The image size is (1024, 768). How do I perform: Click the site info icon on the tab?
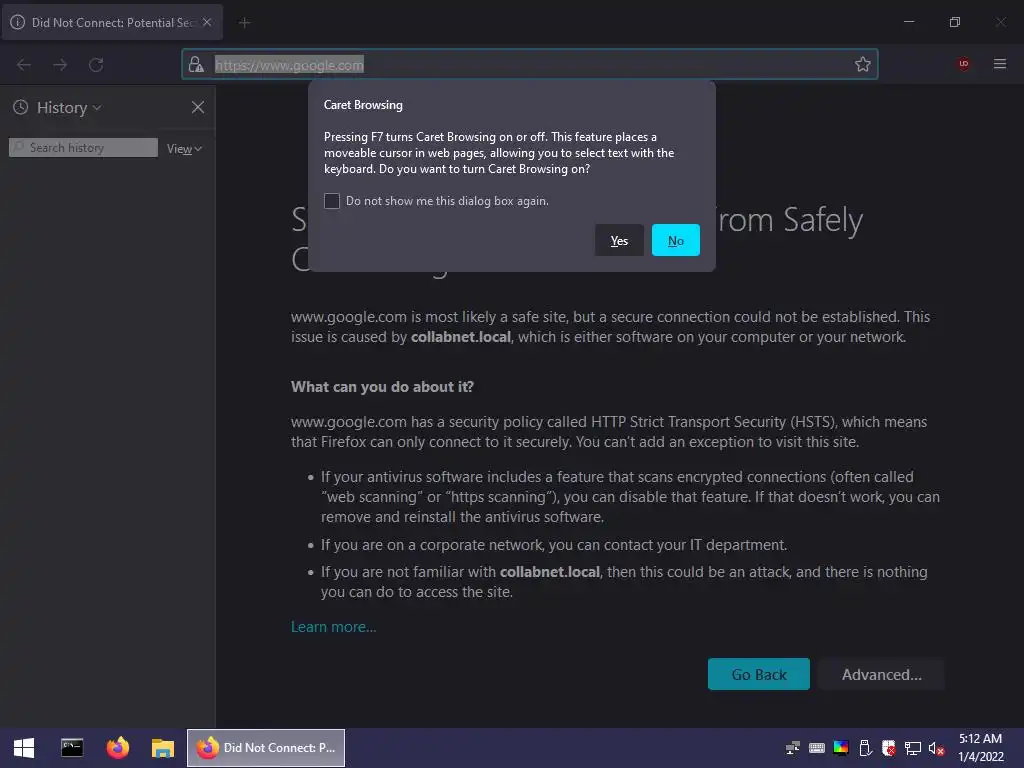18,22
